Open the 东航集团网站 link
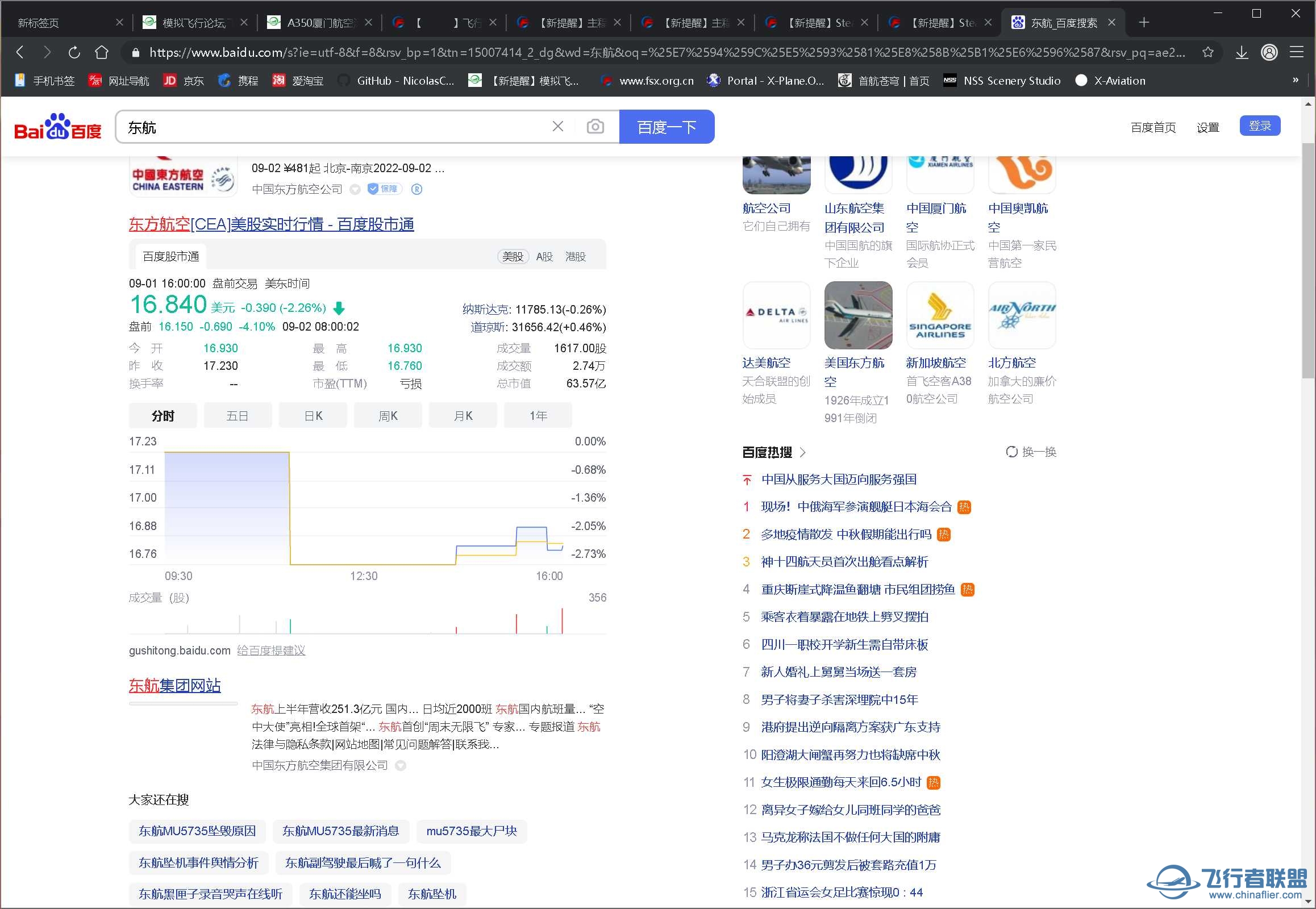Image resolution: width=1316 pixels, height=909 pixels. tap(174, 685)
